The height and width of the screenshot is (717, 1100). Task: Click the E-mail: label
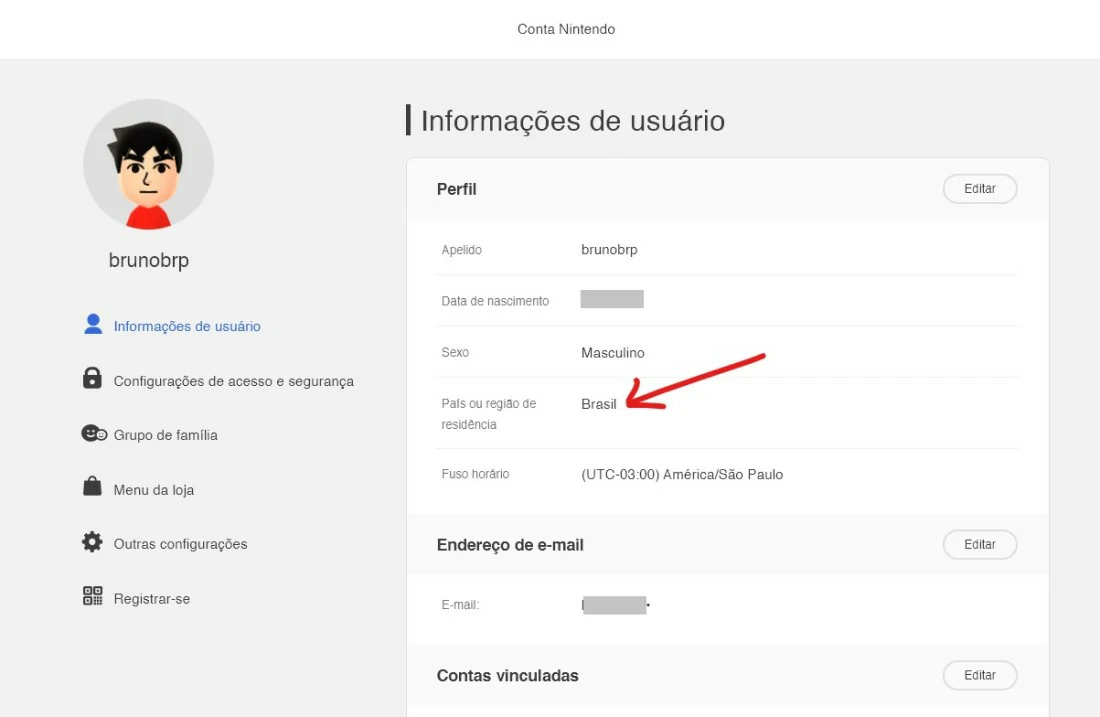pos(460,605)
